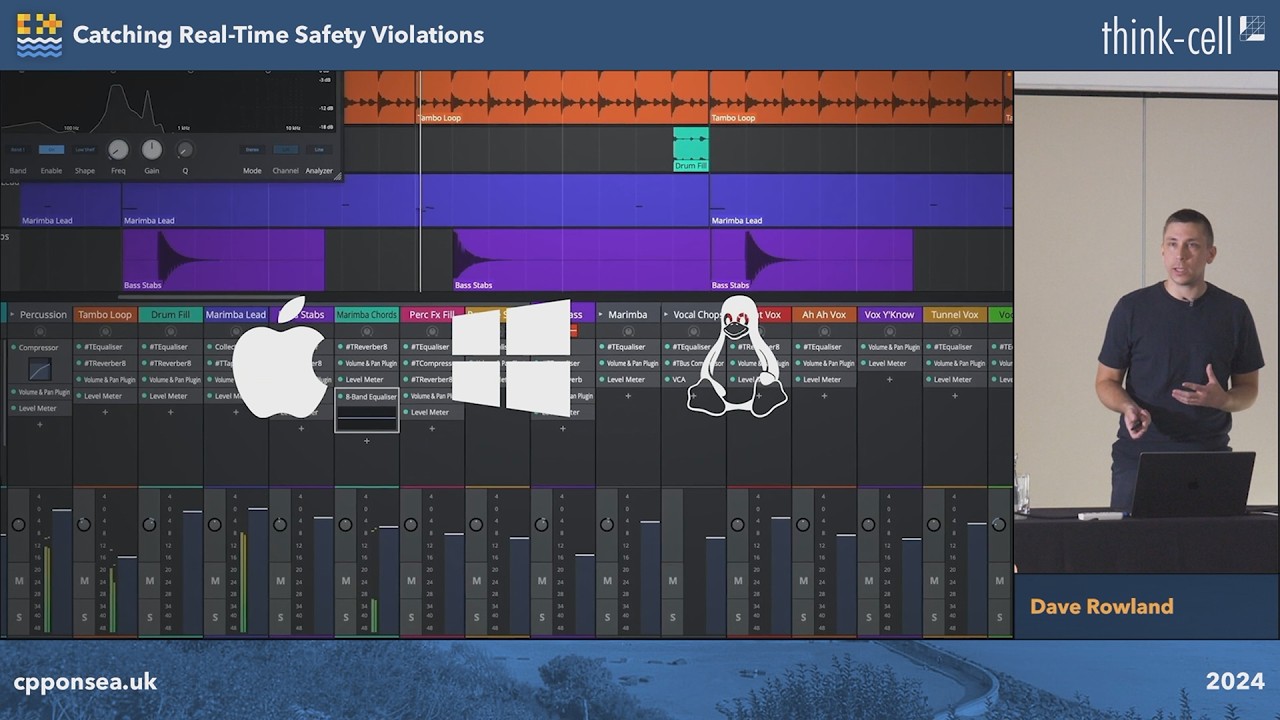Viewport: 1280px width, 720px height.
Task: Add a plugin to the Tunnel Vox channel
Action: point(955,396)
